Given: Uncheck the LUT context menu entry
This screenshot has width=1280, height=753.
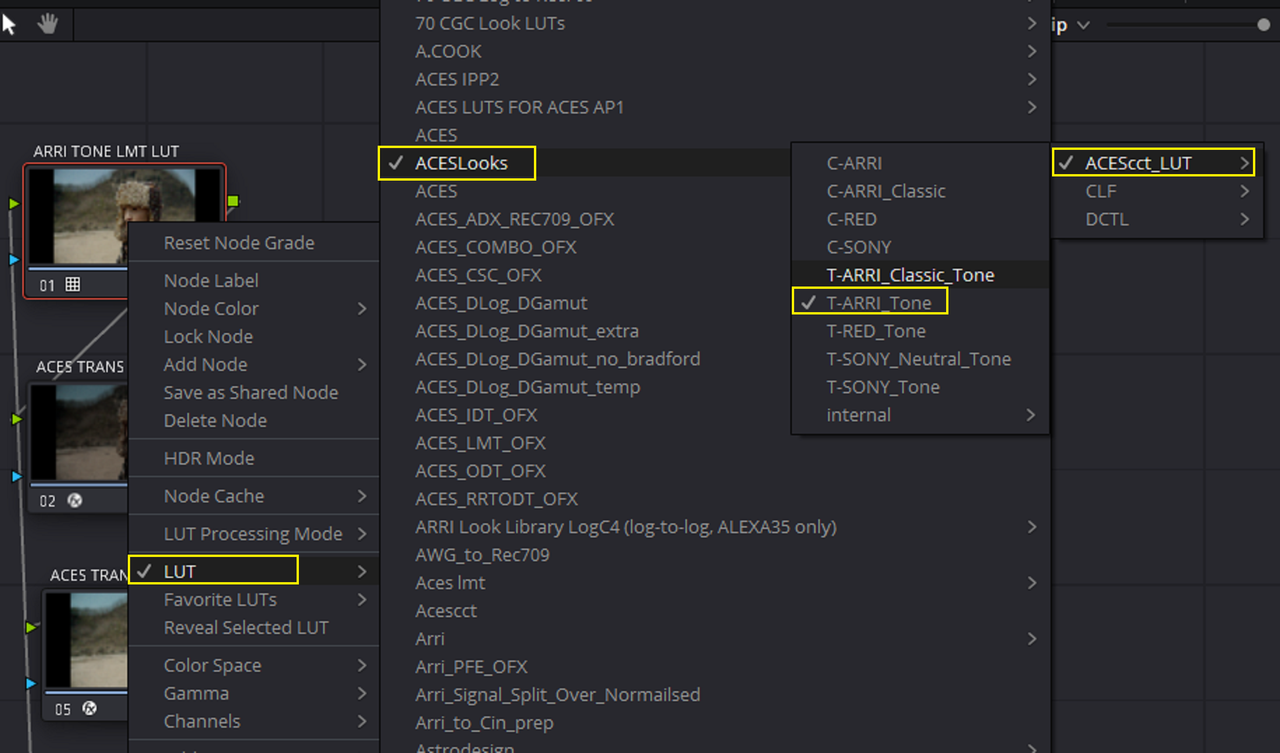Looking at the screenshot, I should tap(254, 571).
